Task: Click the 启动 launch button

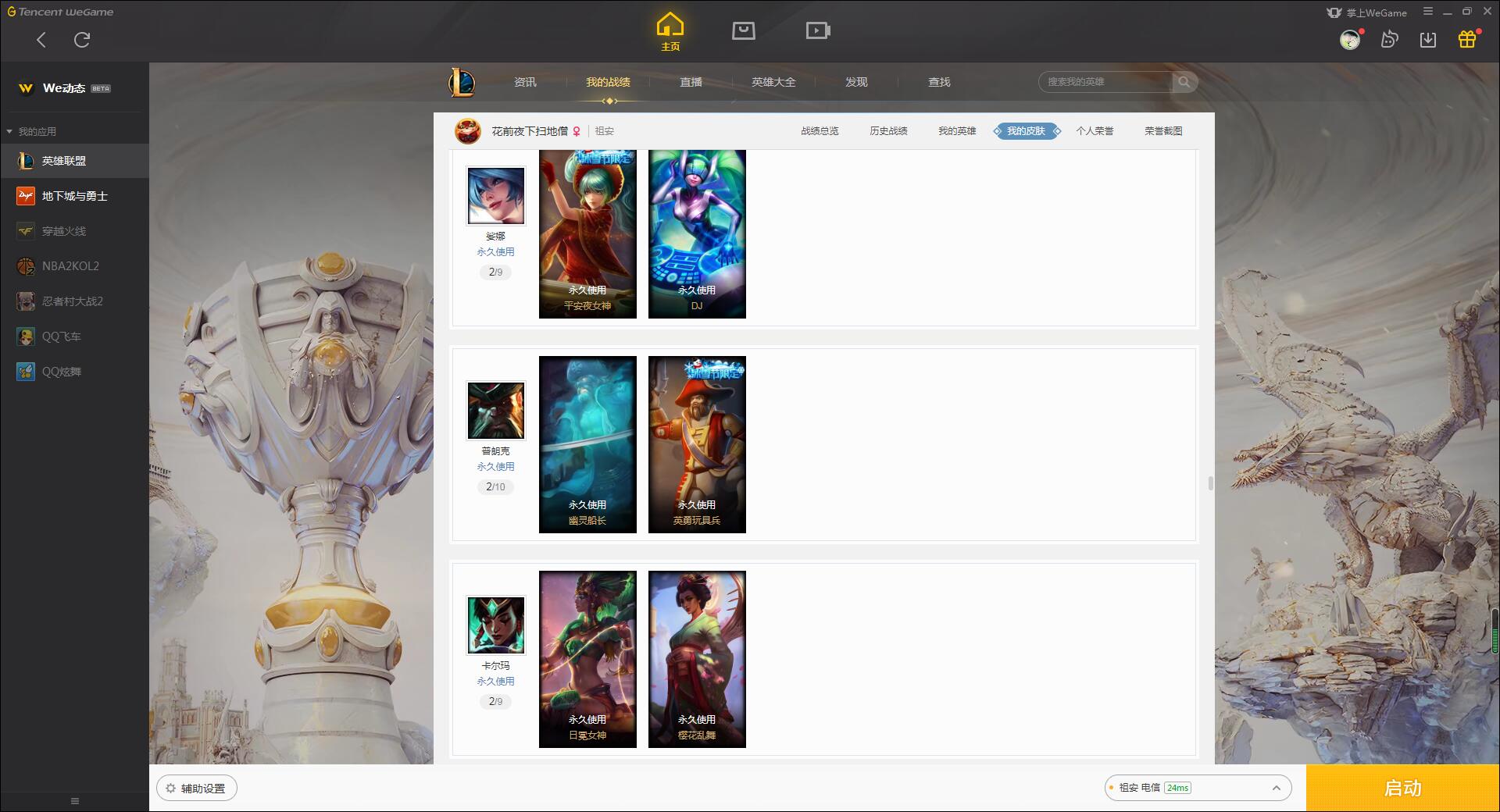Action: [1403, 788]
